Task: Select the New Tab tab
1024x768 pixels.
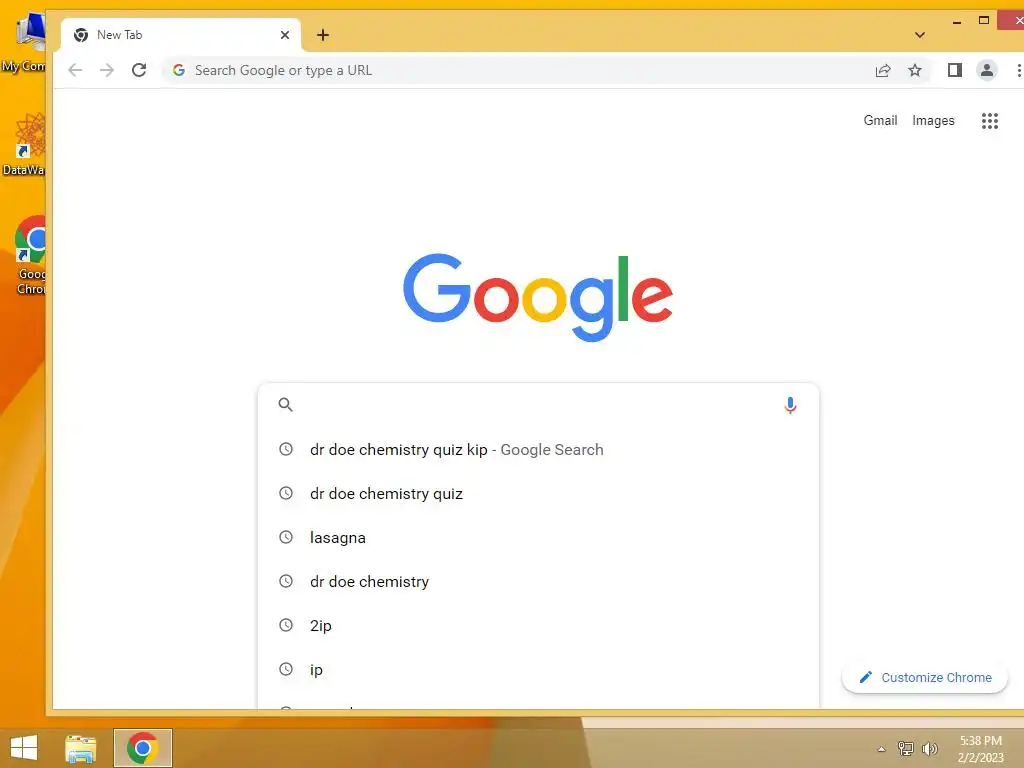Action: coord(181,35)
